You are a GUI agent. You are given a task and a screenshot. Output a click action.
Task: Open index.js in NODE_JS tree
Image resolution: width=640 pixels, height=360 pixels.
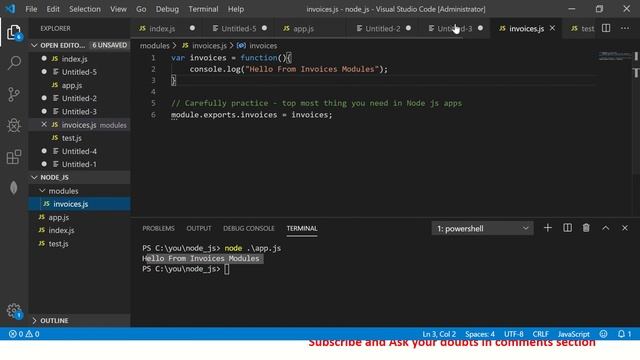click(x=79, y=231)
